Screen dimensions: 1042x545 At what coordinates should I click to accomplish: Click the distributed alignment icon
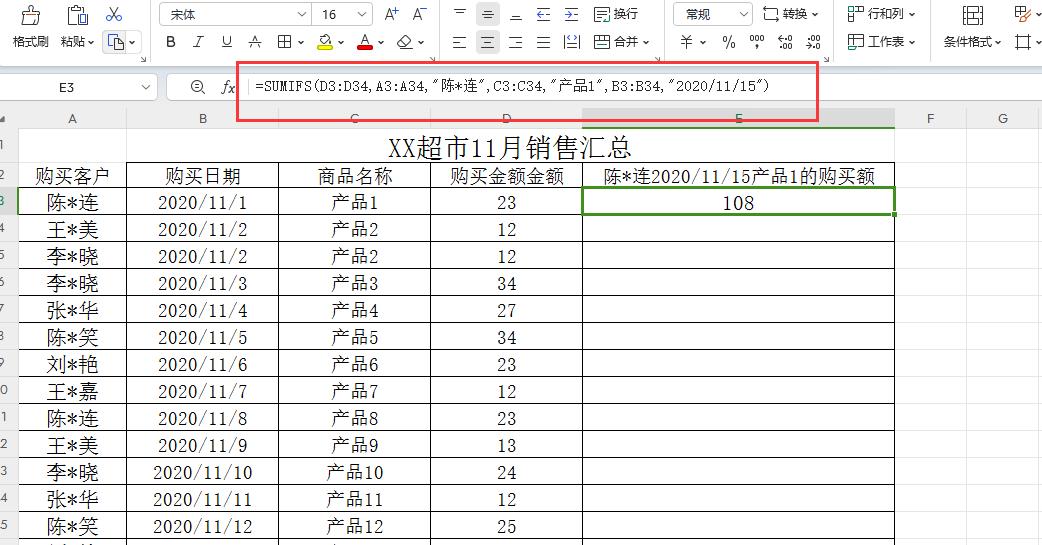click(572, 43)
